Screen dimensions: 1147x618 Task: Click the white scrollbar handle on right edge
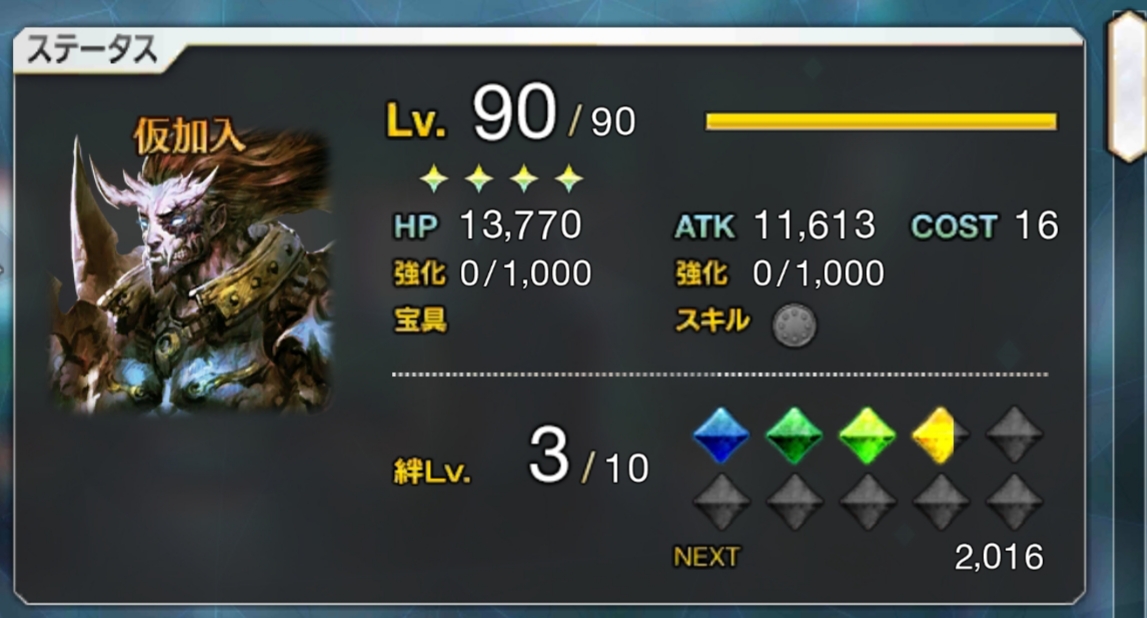(x=1127, y=84)
